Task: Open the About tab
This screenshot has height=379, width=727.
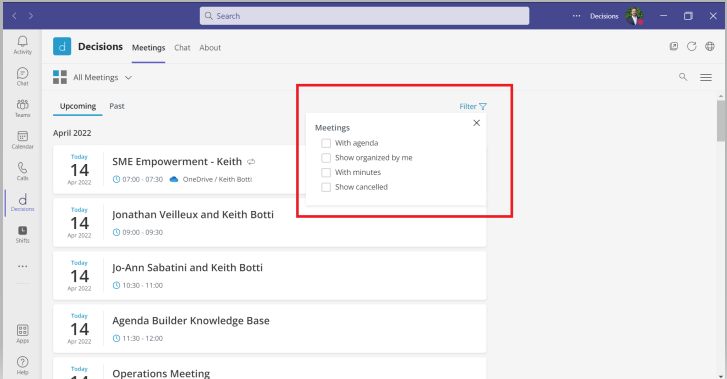Action: click(210, 48)
